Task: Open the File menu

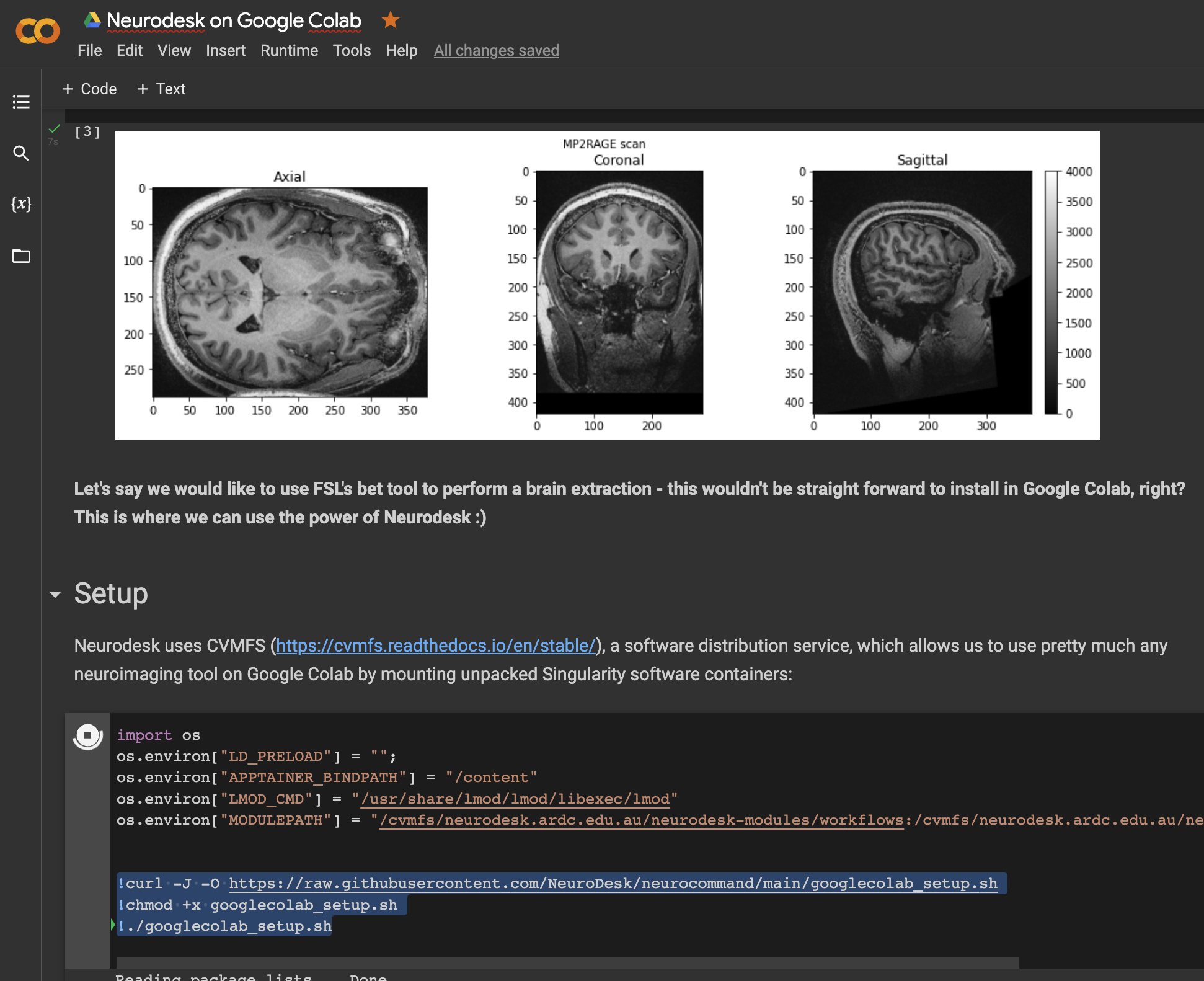Action: (x=90, y=50)
